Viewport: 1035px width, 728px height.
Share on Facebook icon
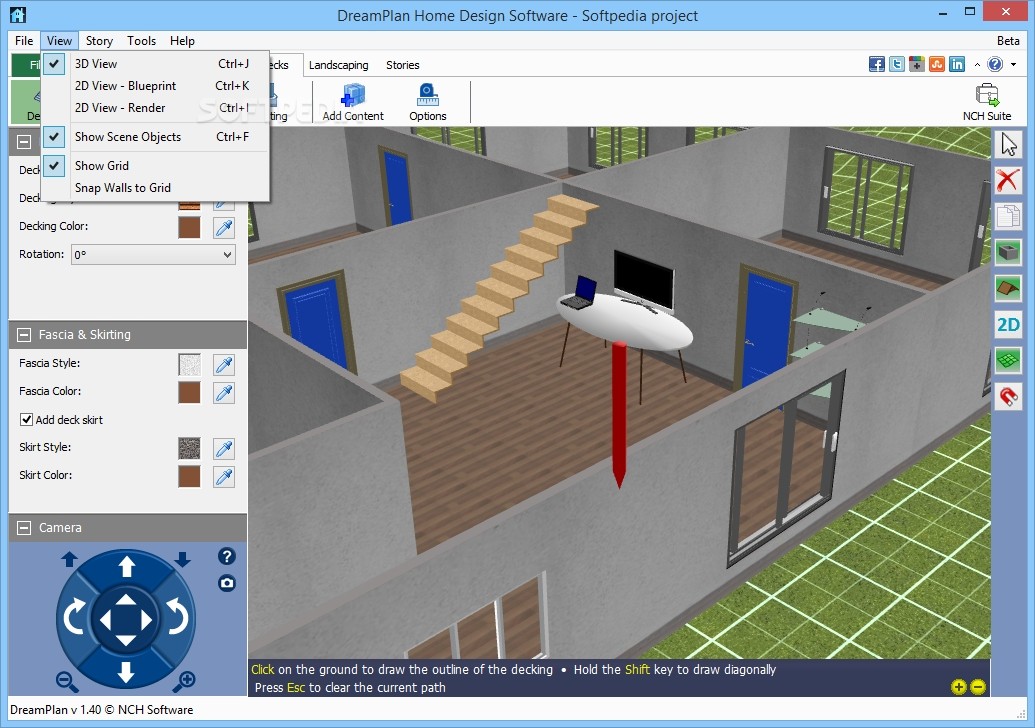pyautogui.click(x=877, y=64)
